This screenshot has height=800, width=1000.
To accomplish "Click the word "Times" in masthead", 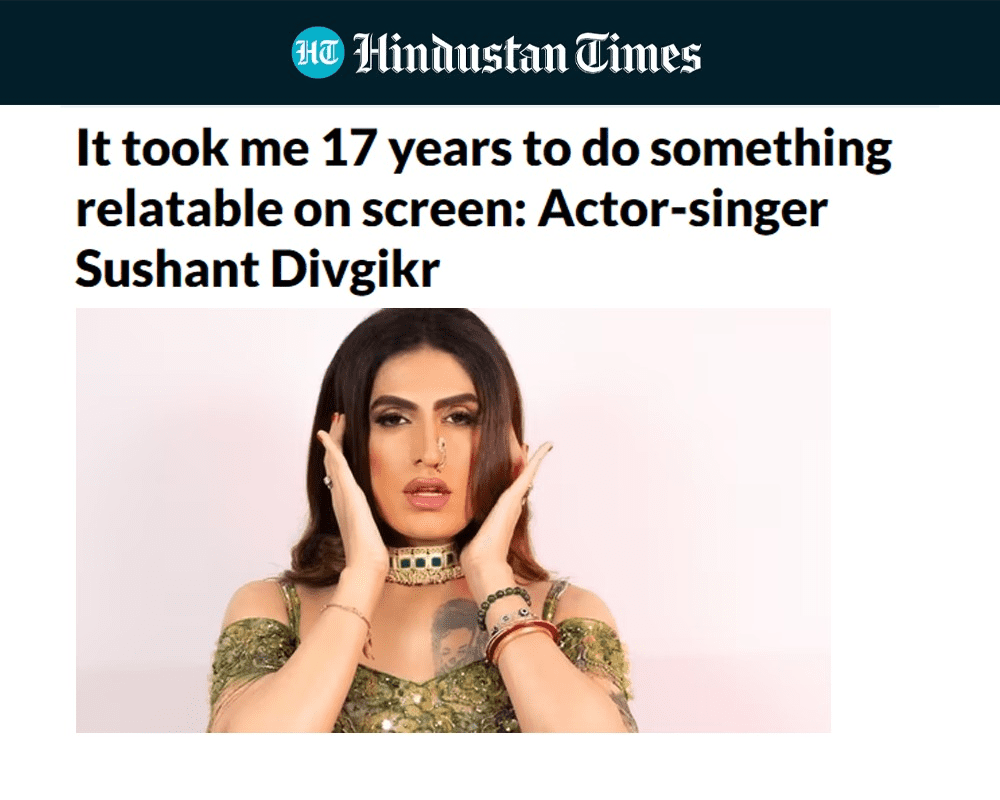I will coord(638,54).
